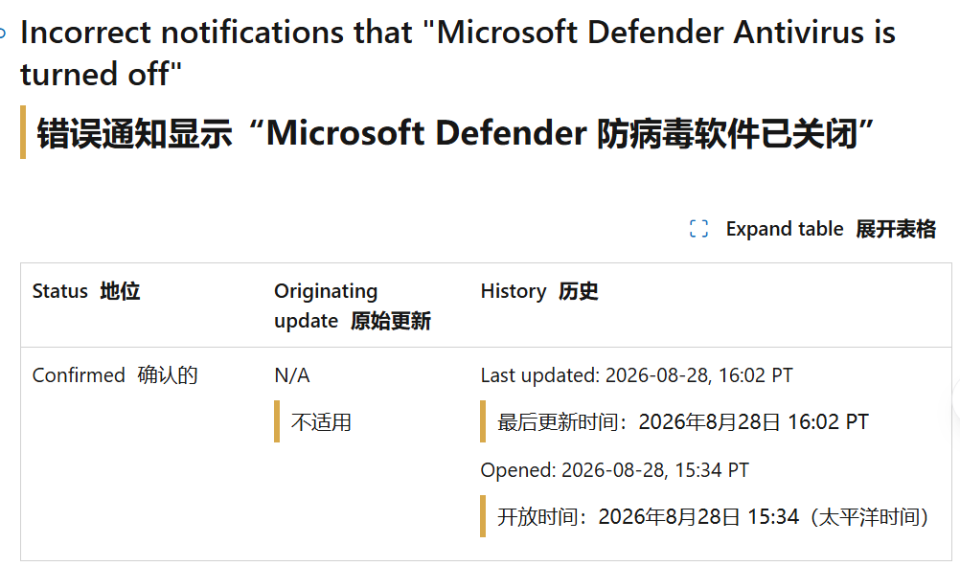Click the Status column header
The width and height of the screenshot is (960, 566).
(x=60, y=291)
